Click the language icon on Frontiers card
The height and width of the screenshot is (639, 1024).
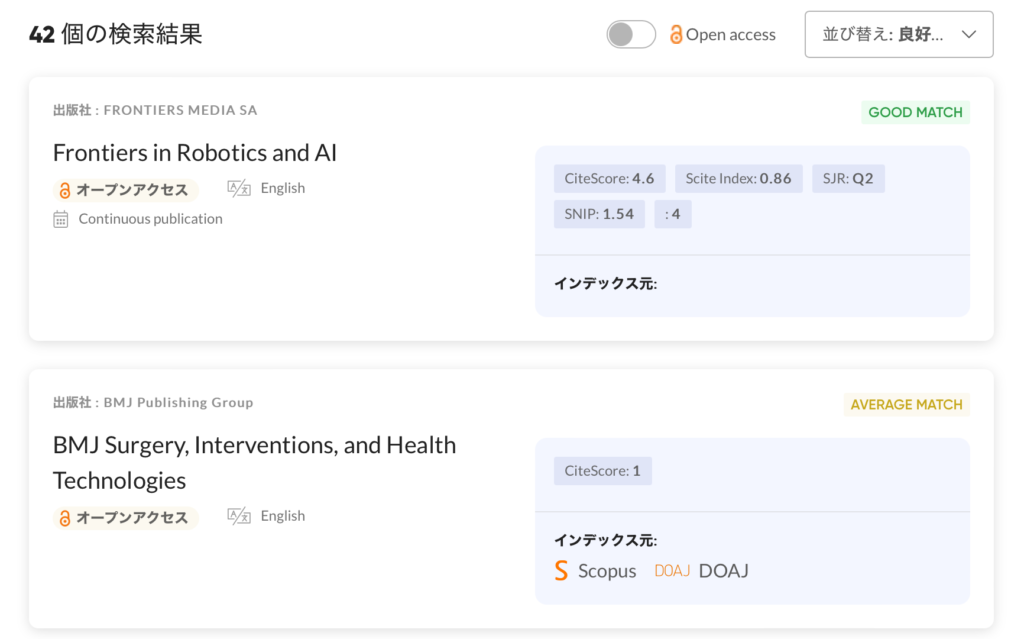pos(239,188)
